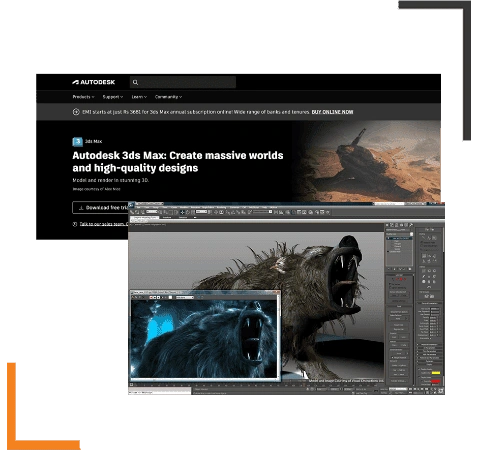Click the play icon in EMI banner
The image size is (478, 452).
tap(76, 112)
